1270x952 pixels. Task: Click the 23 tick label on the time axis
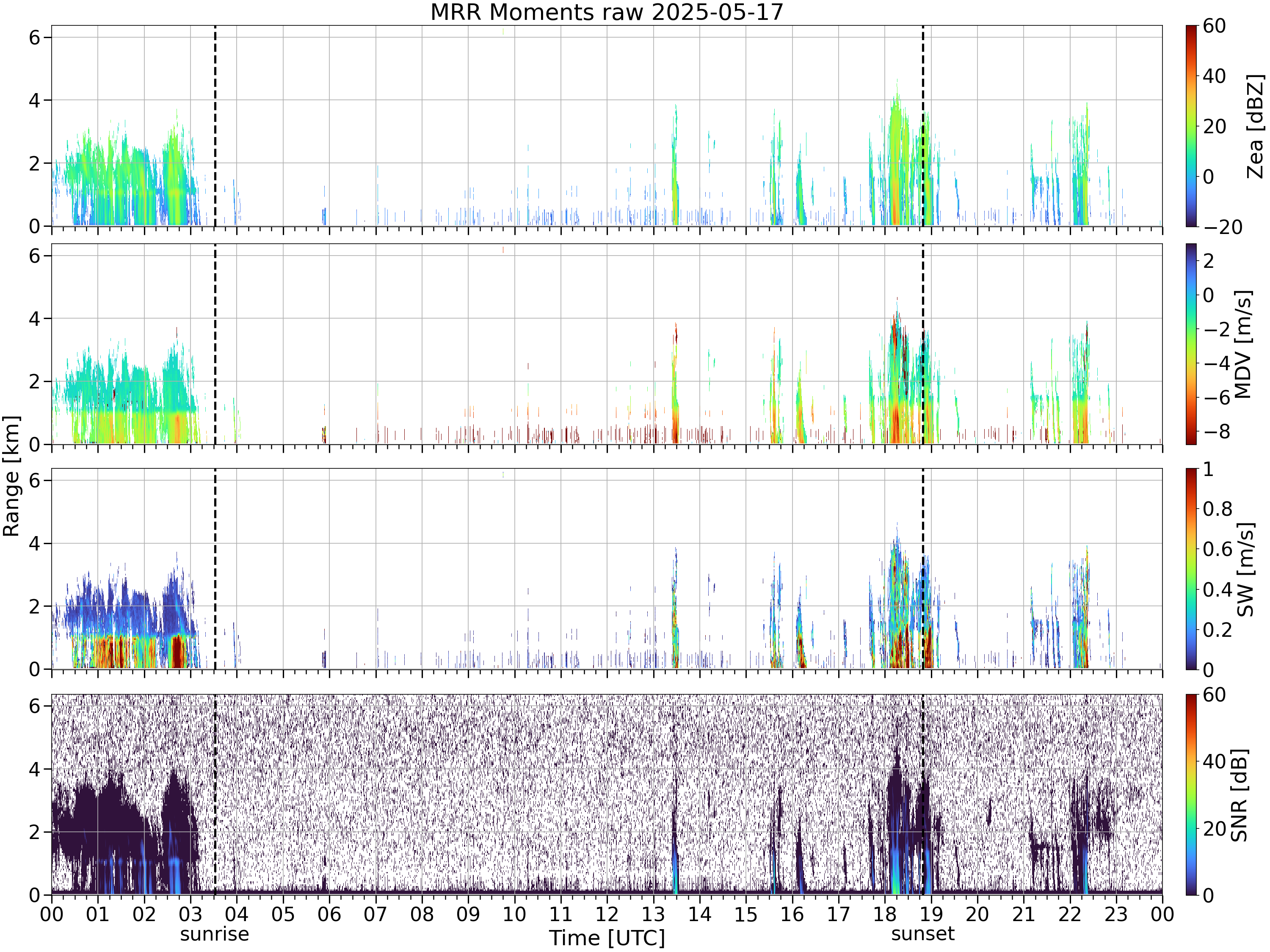(1116, 914)
